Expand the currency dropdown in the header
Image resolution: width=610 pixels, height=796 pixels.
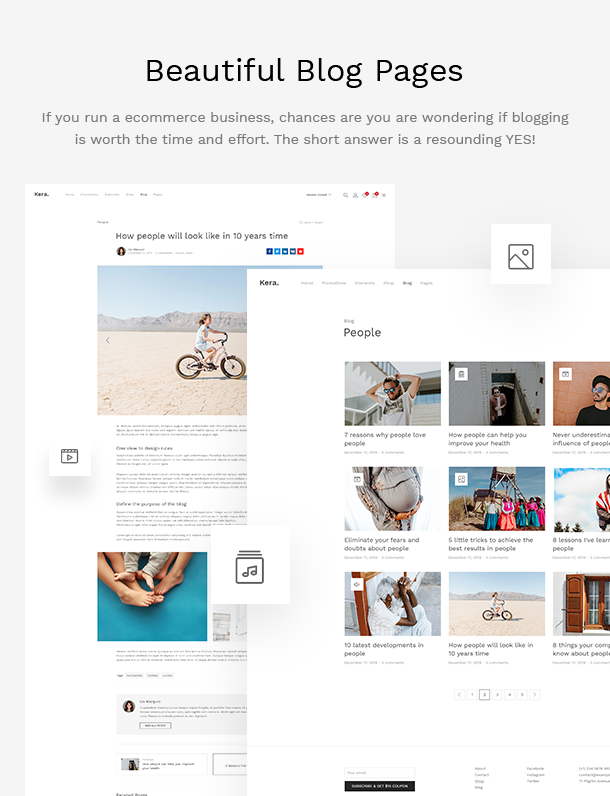pos(319,195)
